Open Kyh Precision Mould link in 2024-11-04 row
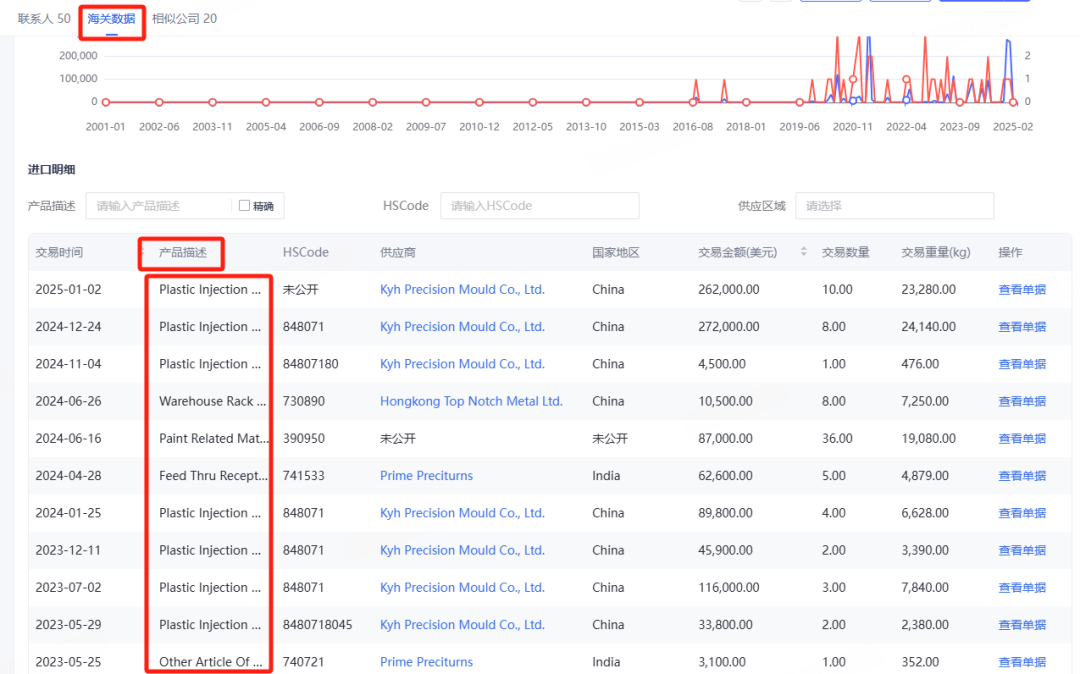Screen dimensions: 1080x674 [x=462, y=364]
